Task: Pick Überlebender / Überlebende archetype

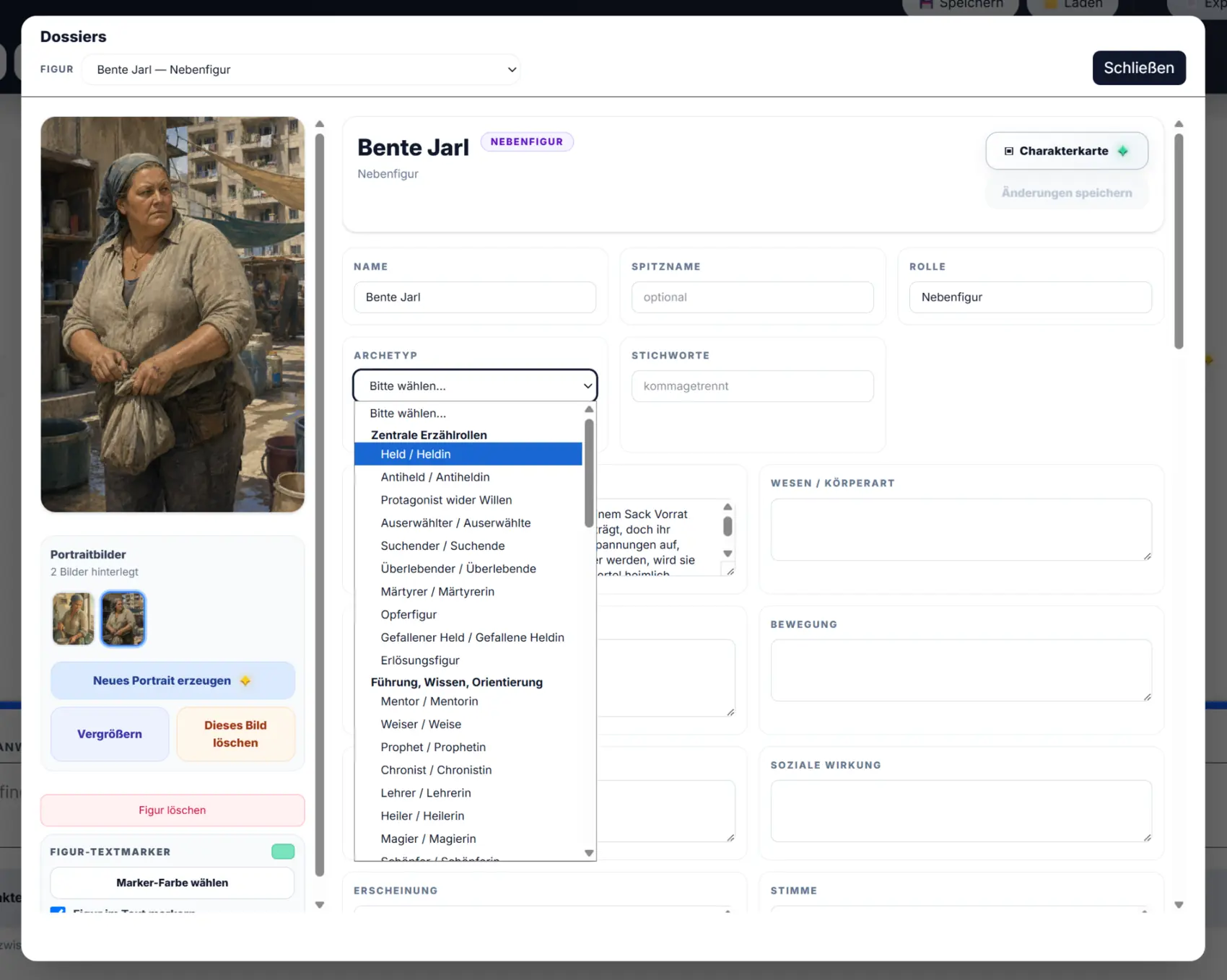Action: [x=468, y=569]
